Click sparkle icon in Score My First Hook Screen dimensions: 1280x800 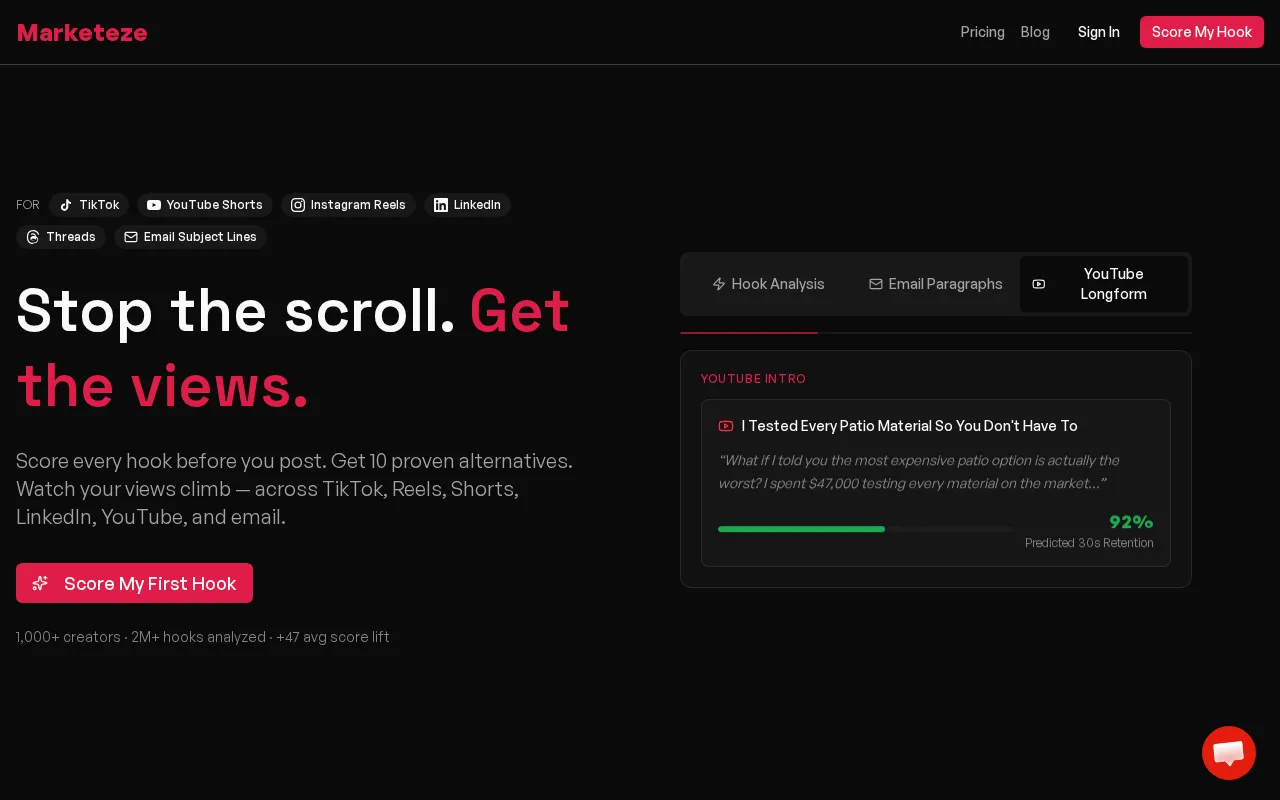click(x=40, y=583)
